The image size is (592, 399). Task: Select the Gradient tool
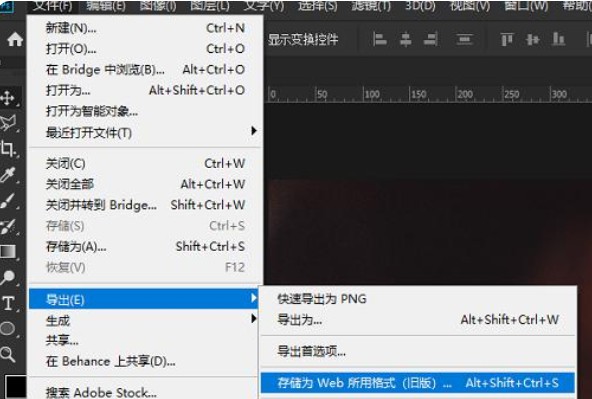point(8,251)
